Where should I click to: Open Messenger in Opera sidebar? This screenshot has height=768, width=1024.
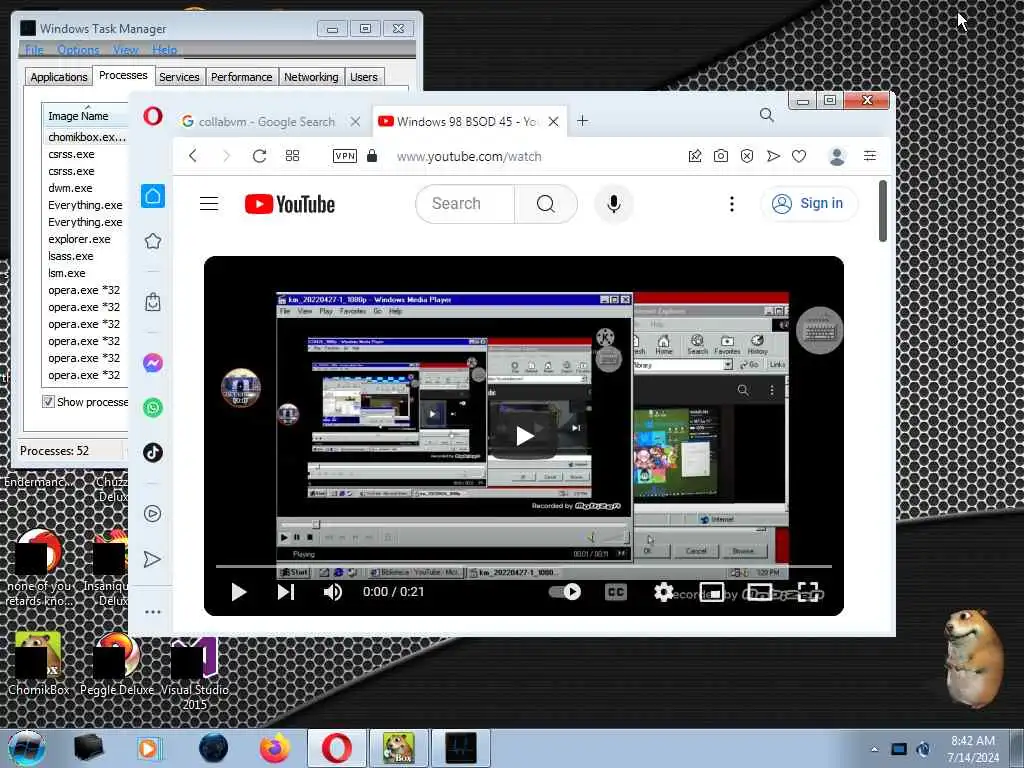(153, 362)
